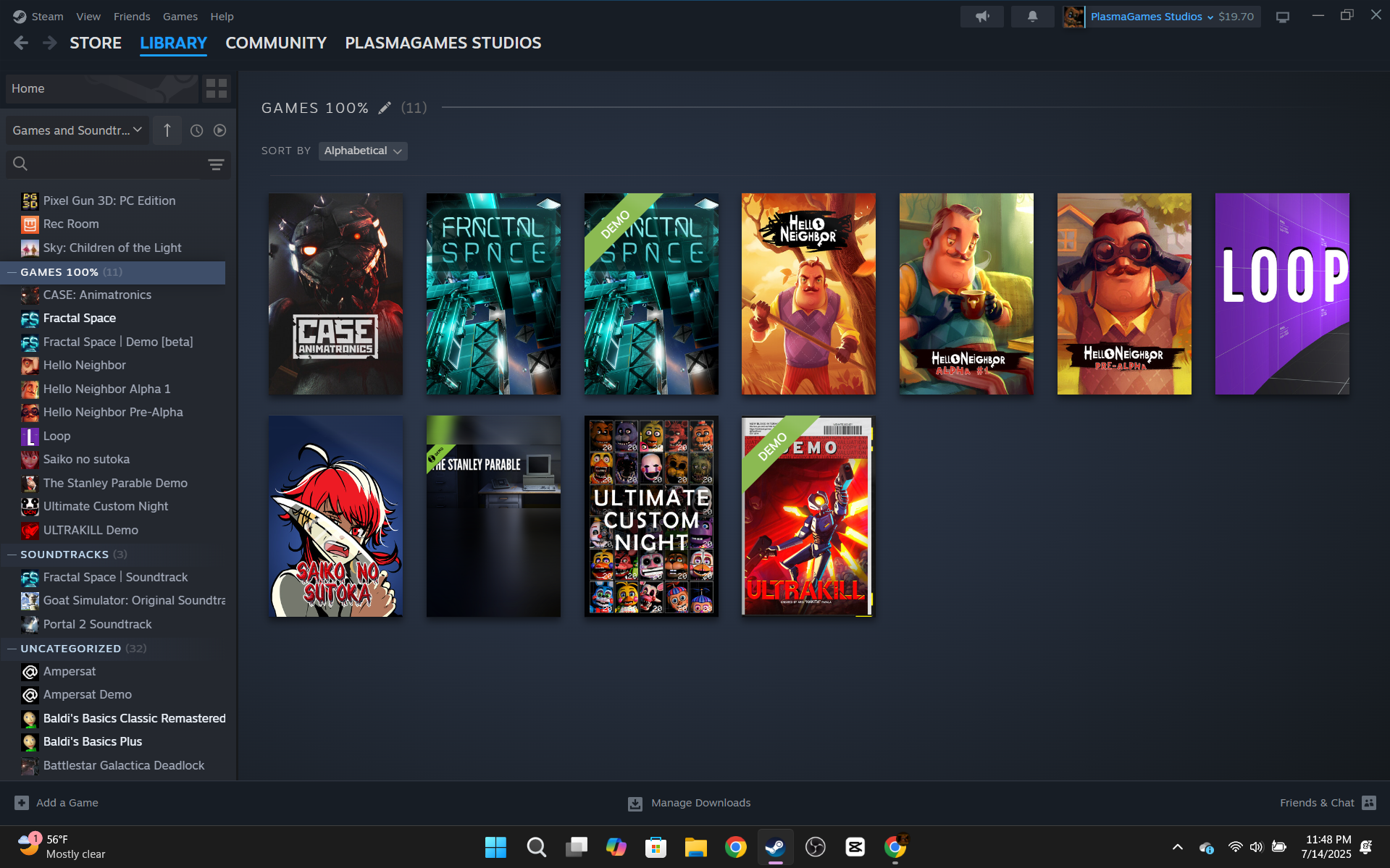This screenshot has width=1390, height=868.
Task: Open the Help menu
Action: [222, 17]
